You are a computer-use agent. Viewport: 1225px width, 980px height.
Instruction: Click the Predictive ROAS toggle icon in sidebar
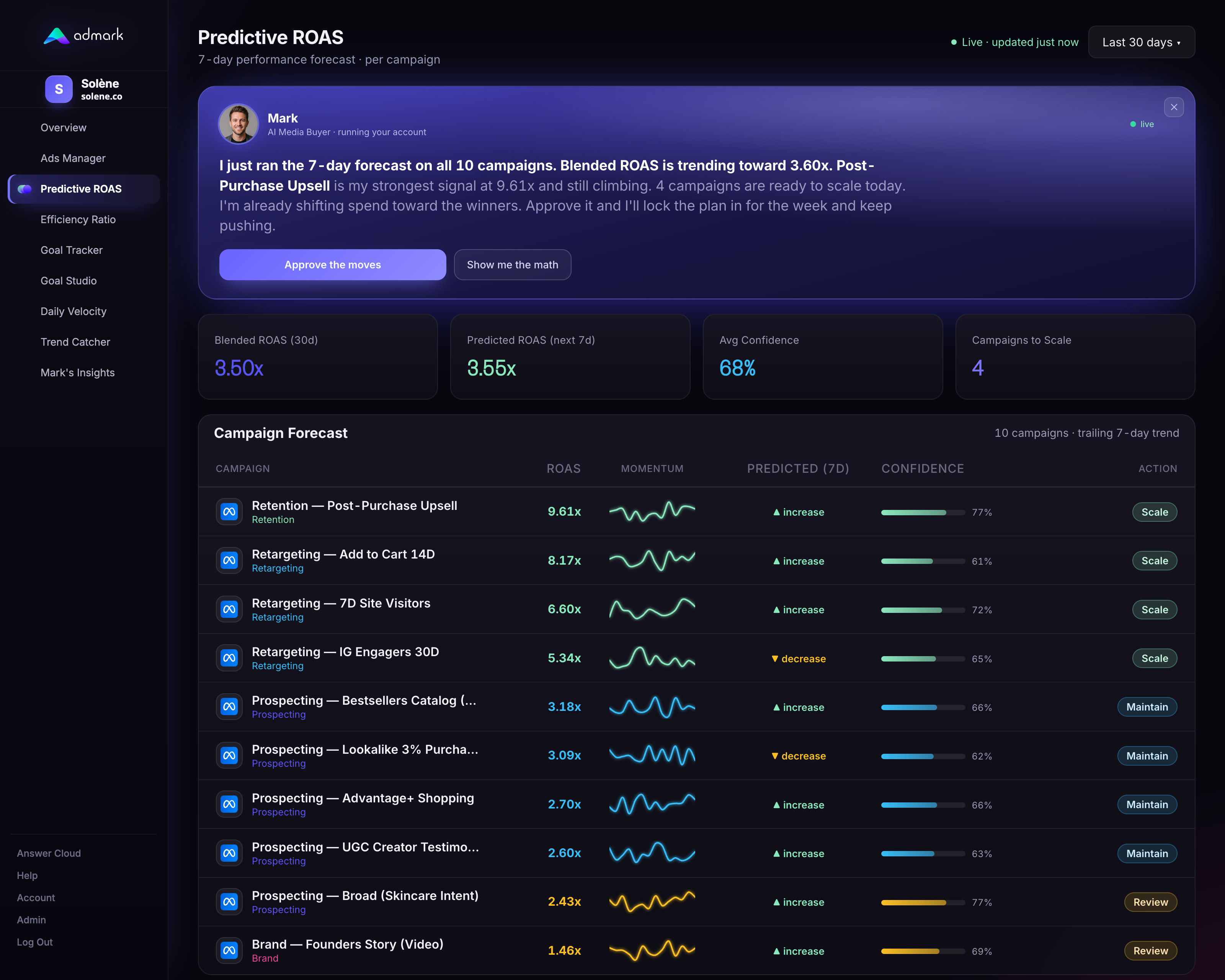[x=25, y=189]
